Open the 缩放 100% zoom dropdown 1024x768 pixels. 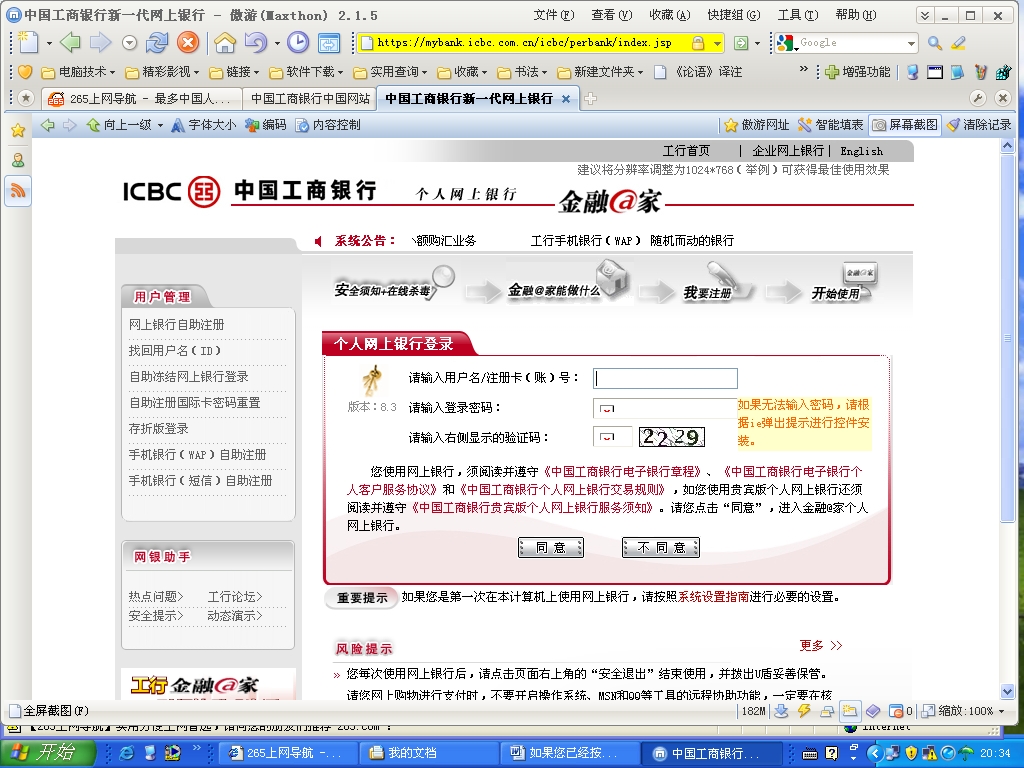pyautogui.click(x=1001, y=711)
